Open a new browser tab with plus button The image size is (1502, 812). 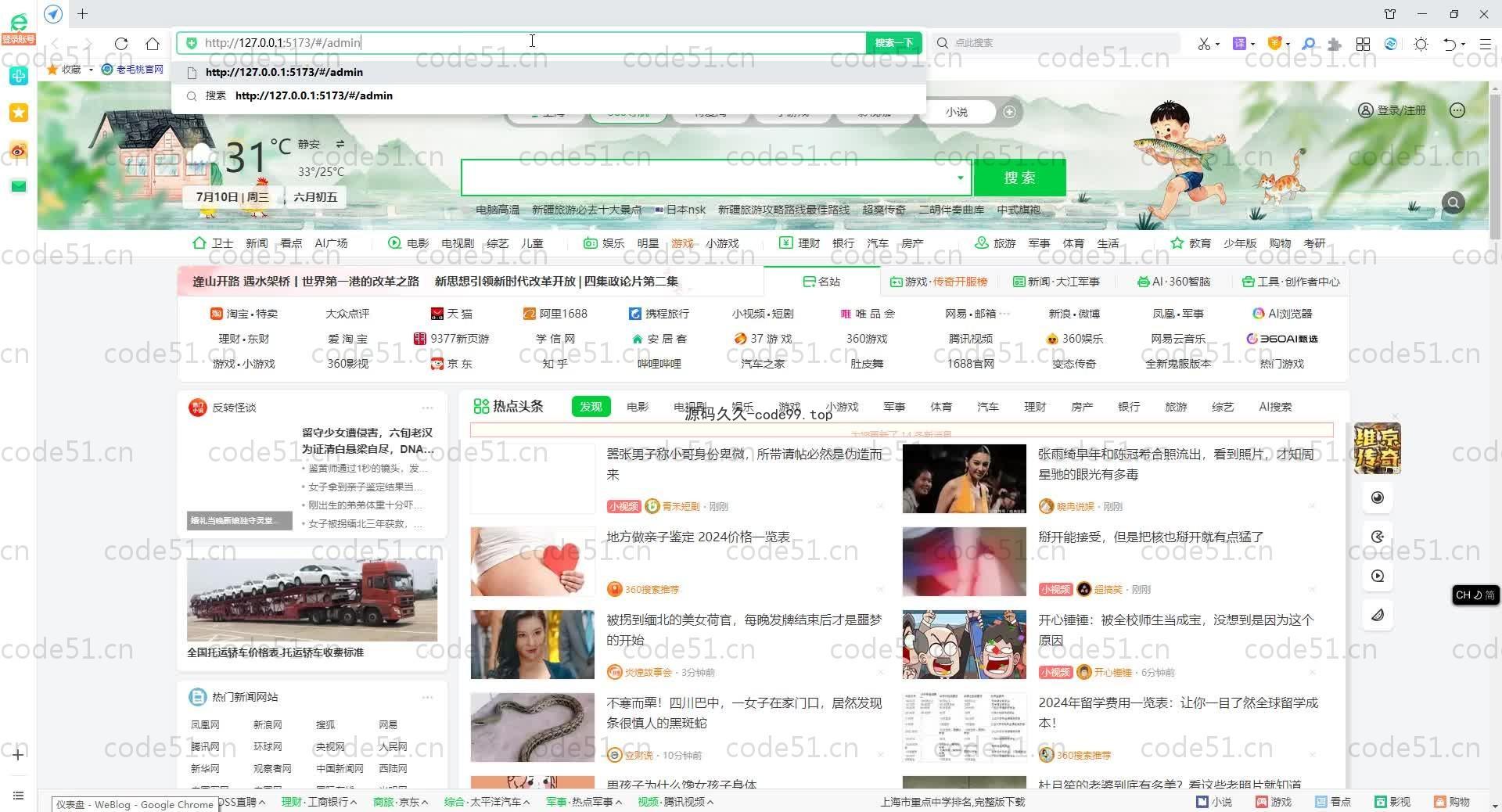click(82, 14)
